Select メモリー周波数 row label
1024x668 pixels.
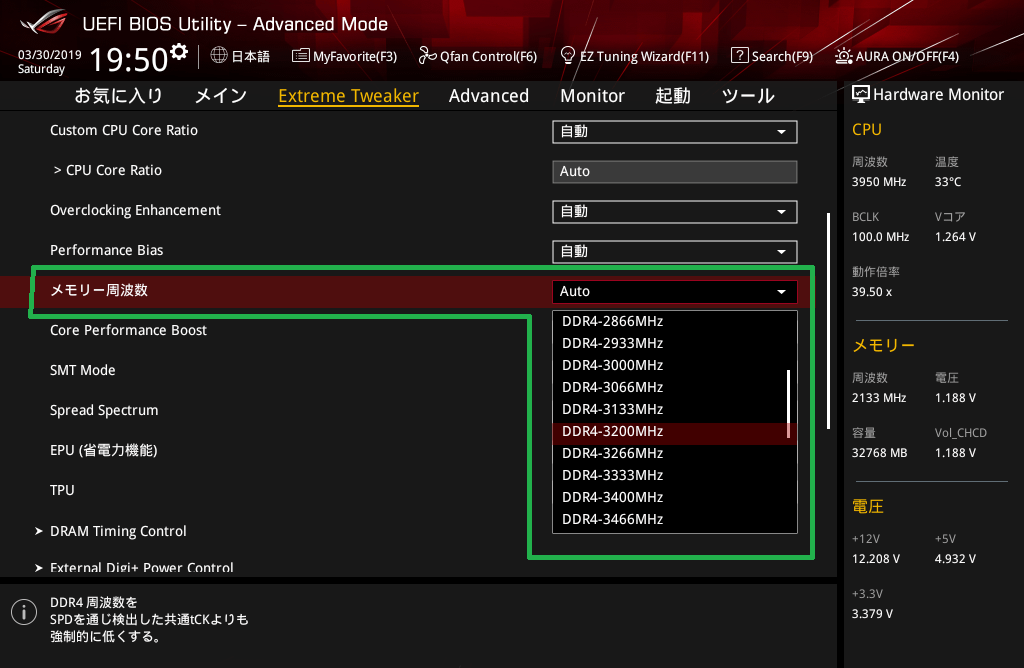pyautogui.click(x=99, y=290)
